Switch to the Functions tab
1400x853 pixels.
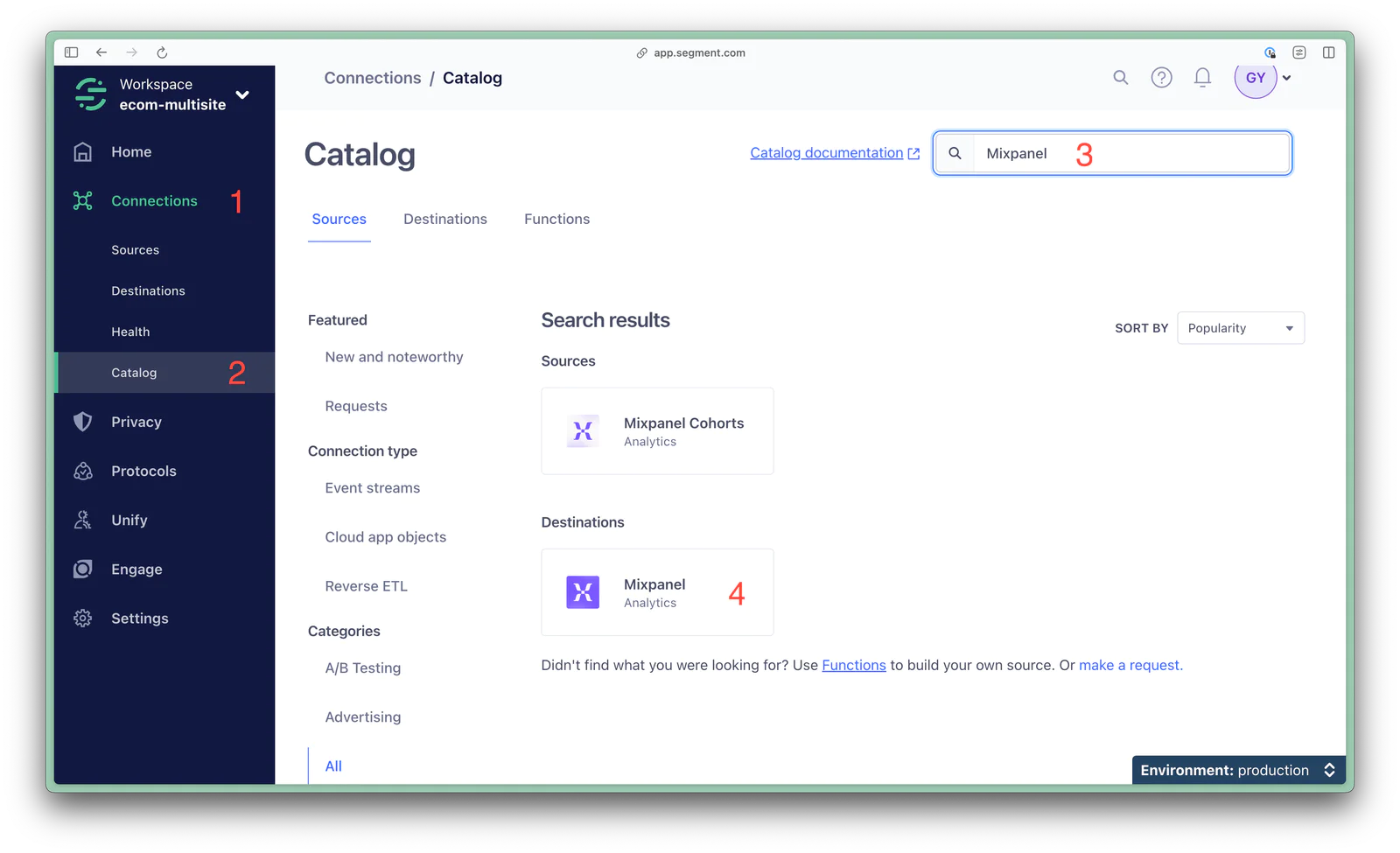[556, 219]
